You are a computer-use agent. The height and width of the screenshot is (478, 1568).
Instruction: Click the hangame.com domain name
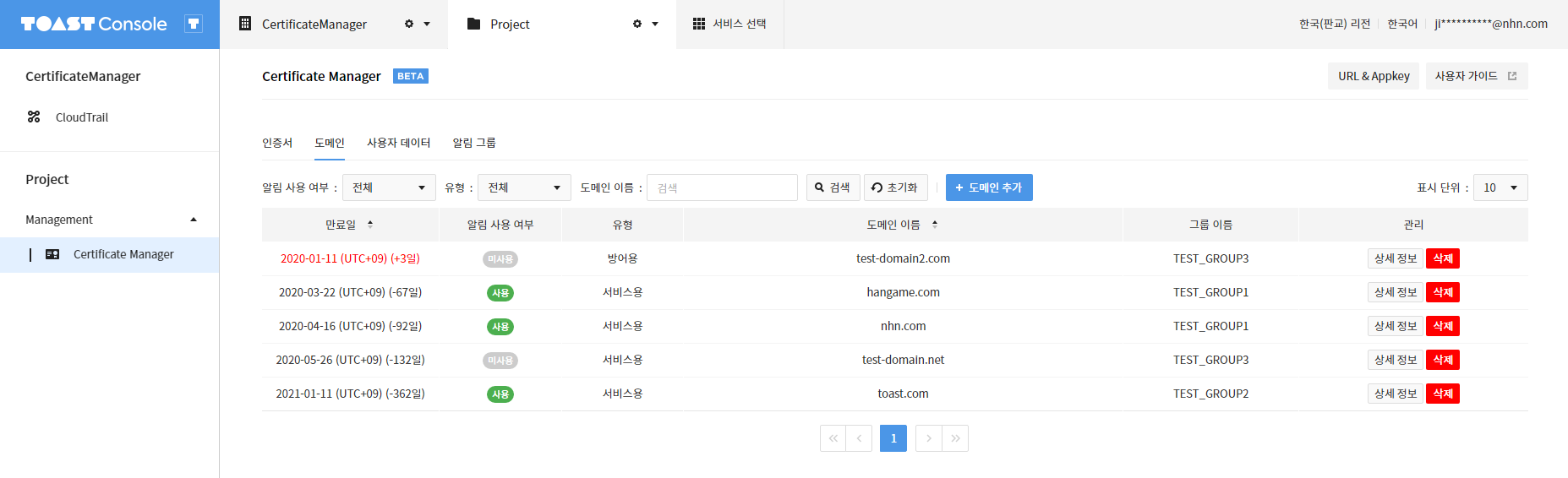click(903, 292)
